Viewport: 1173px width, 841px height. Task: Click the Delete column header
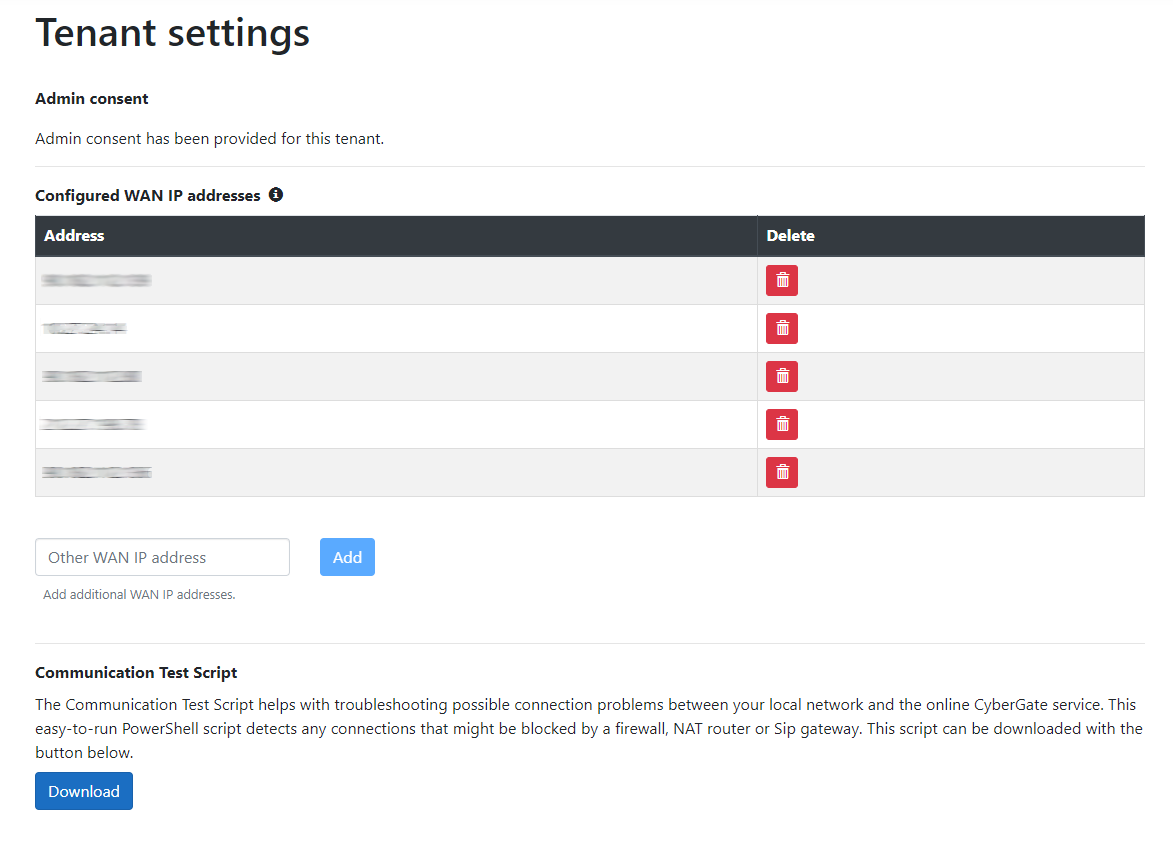[790, 236]
